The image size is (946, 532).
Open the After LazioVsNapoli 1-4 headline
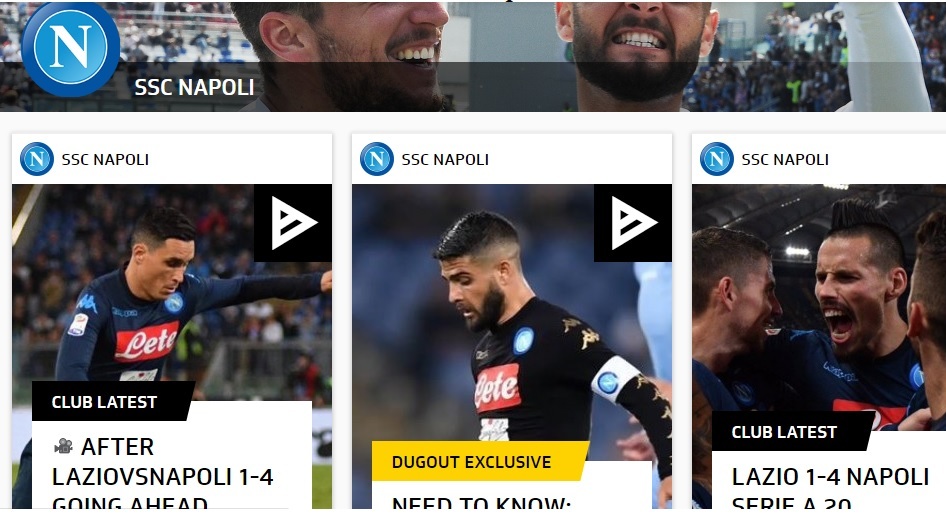(x=163, y=477)
